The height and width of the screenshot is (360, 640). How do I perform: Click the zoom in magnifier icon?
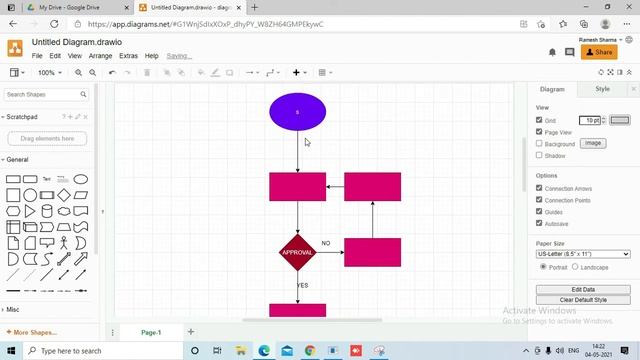[78, 73]
